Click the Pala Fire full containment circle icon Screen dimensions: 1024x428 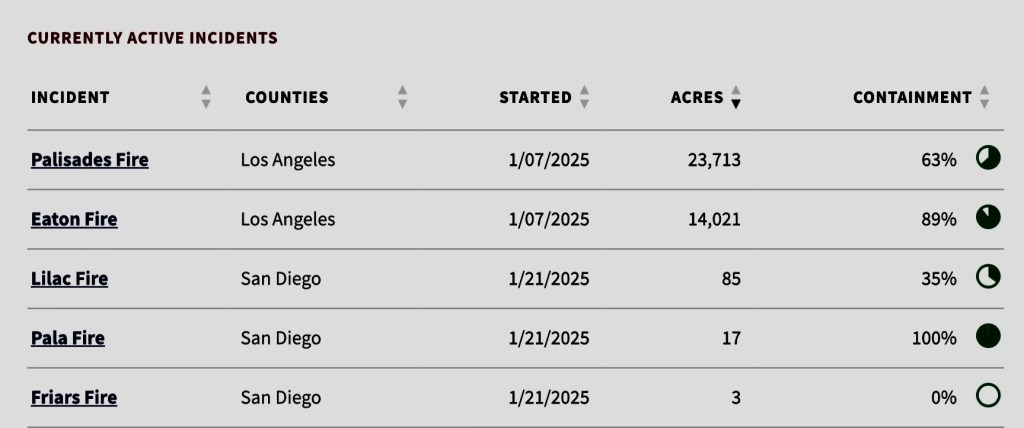[988, 337]
